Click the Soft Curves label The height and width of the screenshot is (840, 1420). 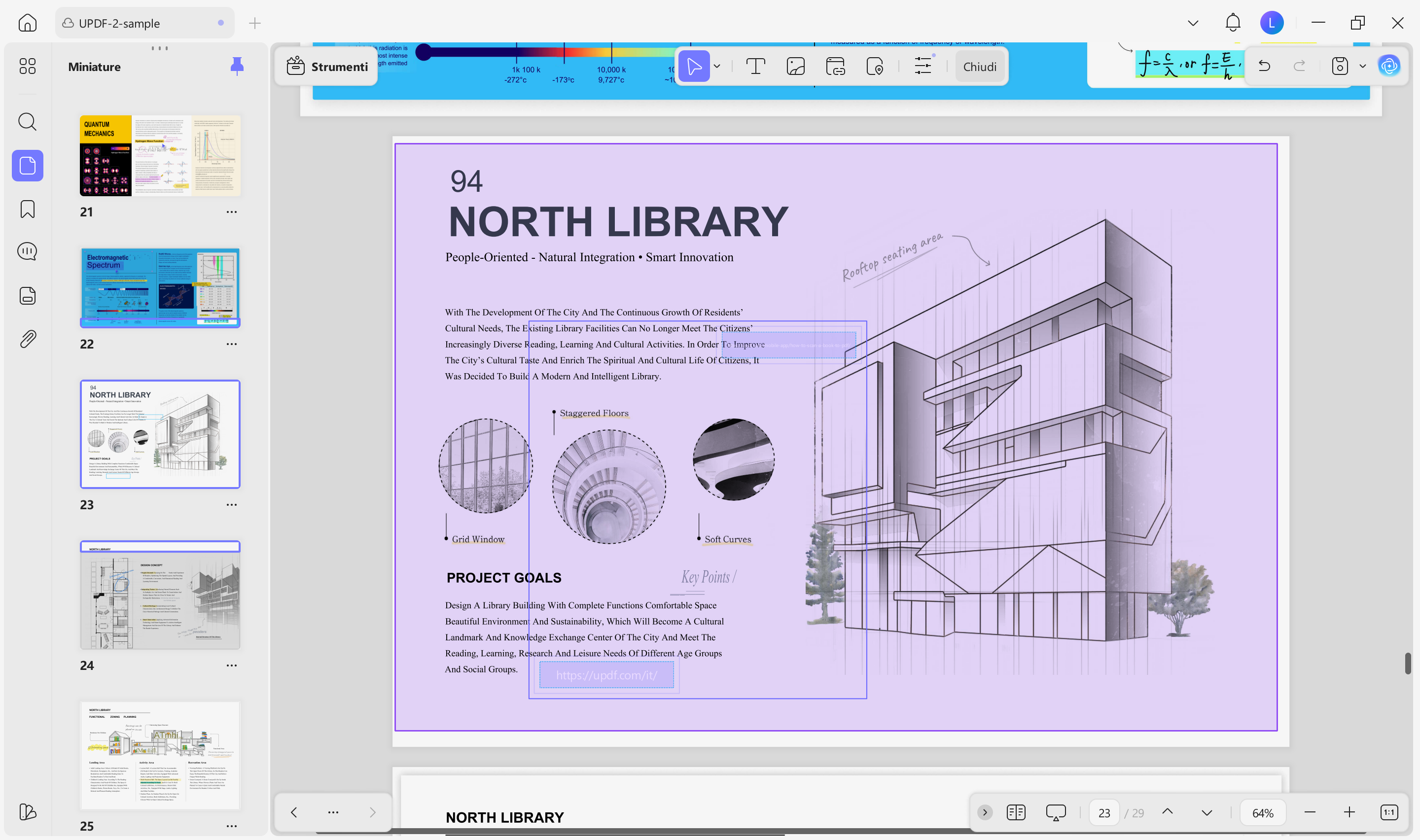point(728,539)
